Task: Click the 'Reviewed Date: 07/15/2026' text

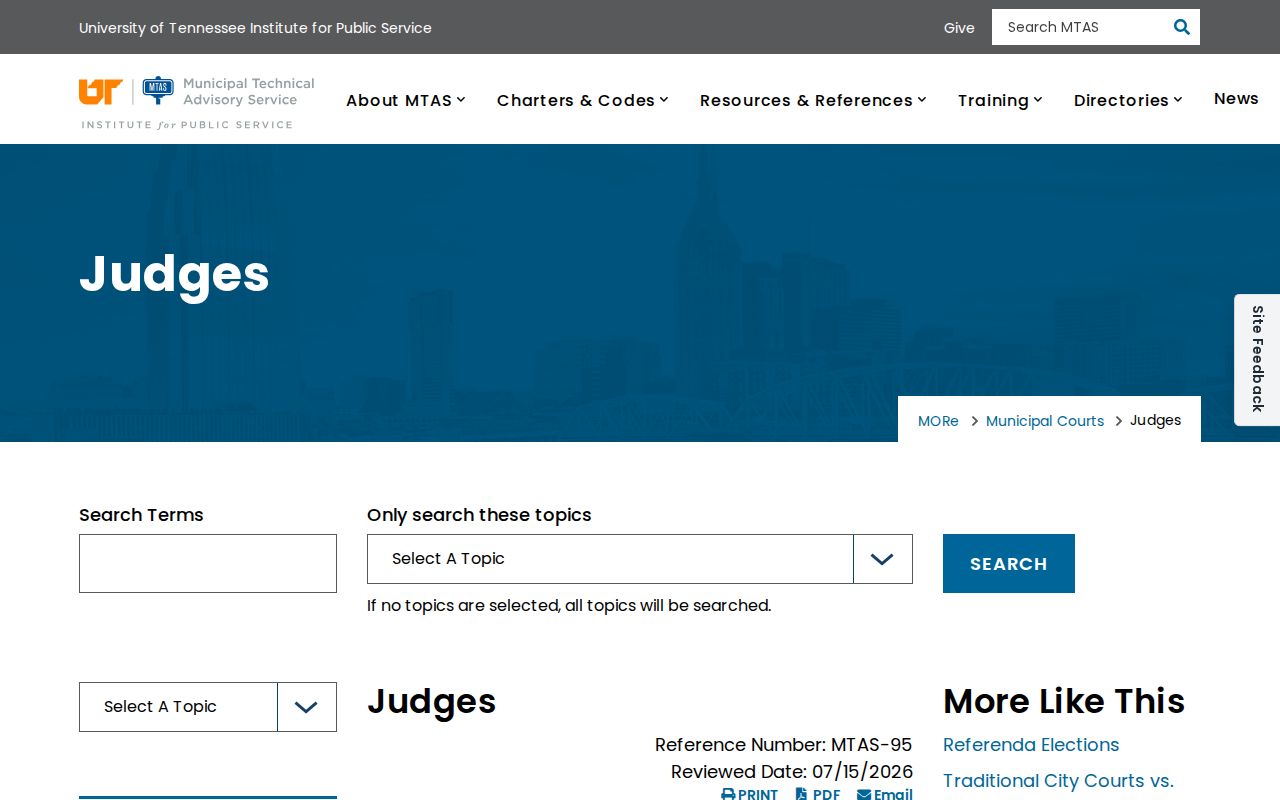Action: (792, 772)
